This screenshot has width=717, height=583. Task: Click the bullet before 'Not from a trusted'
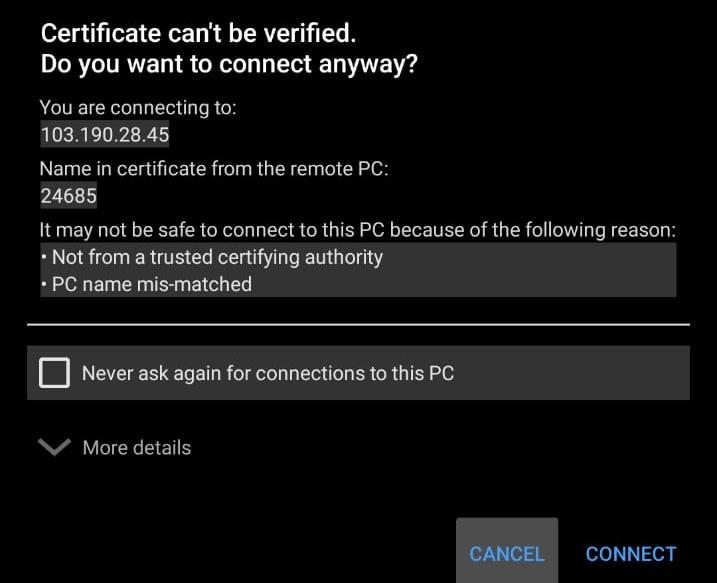(x=44, y=258)
